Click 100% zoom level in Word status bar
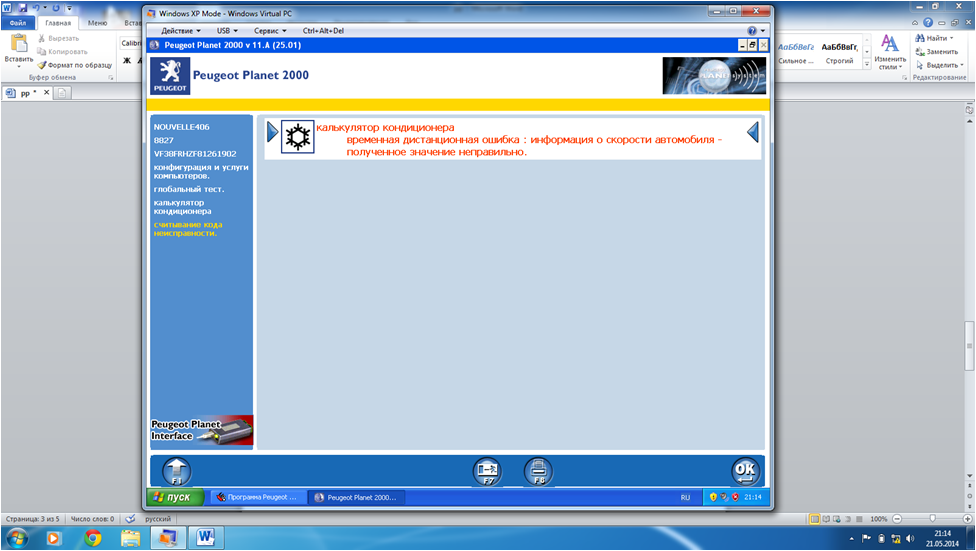 click(x=878, y=519)
